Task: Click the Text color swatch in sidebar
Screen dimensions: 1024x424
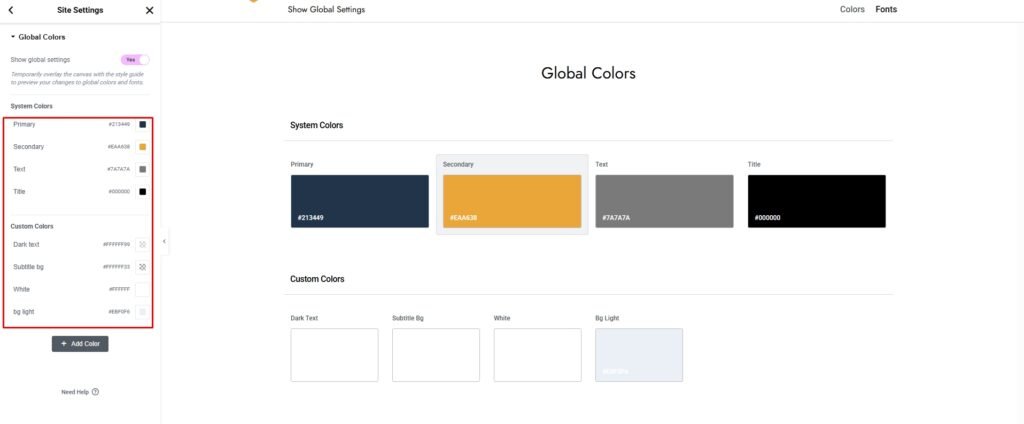Action: pos(142,169)
